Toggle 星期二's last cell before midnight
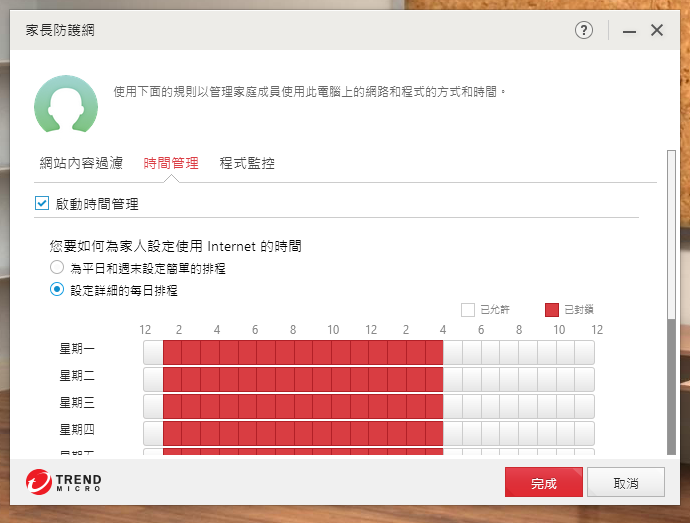 coord(584,379)
